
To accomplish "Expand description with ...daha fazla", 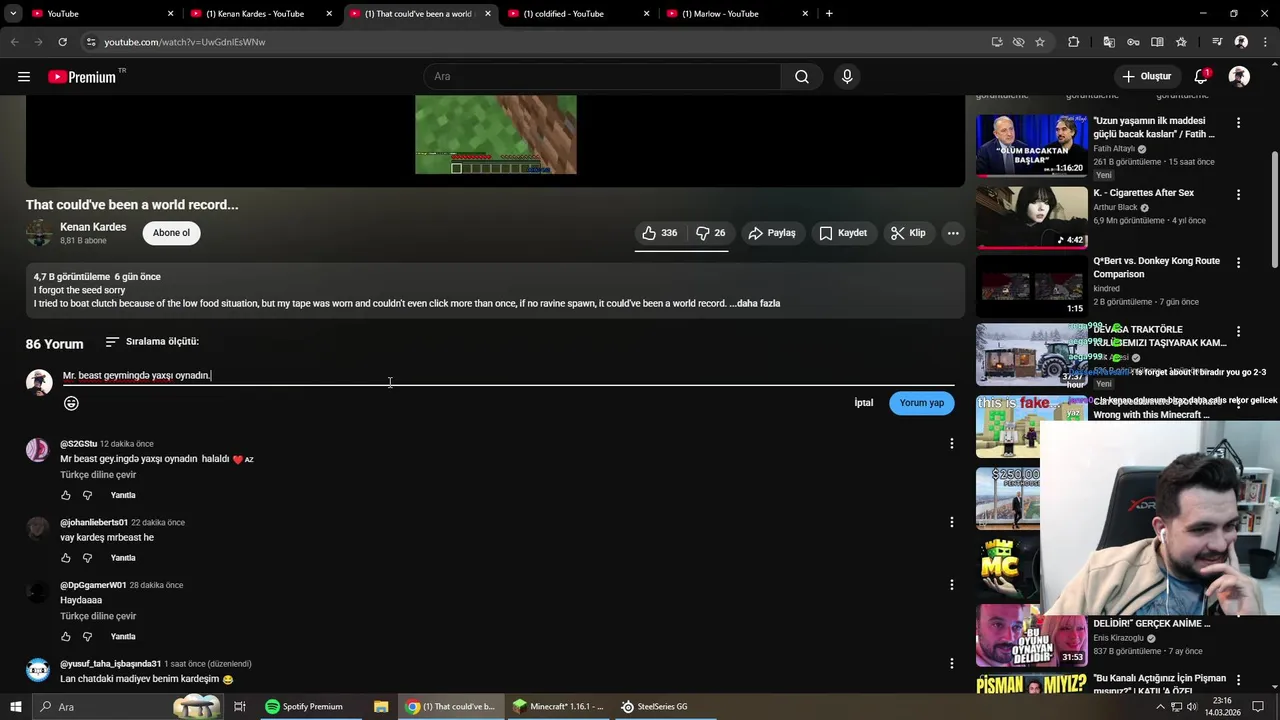I will pos(755,303).
